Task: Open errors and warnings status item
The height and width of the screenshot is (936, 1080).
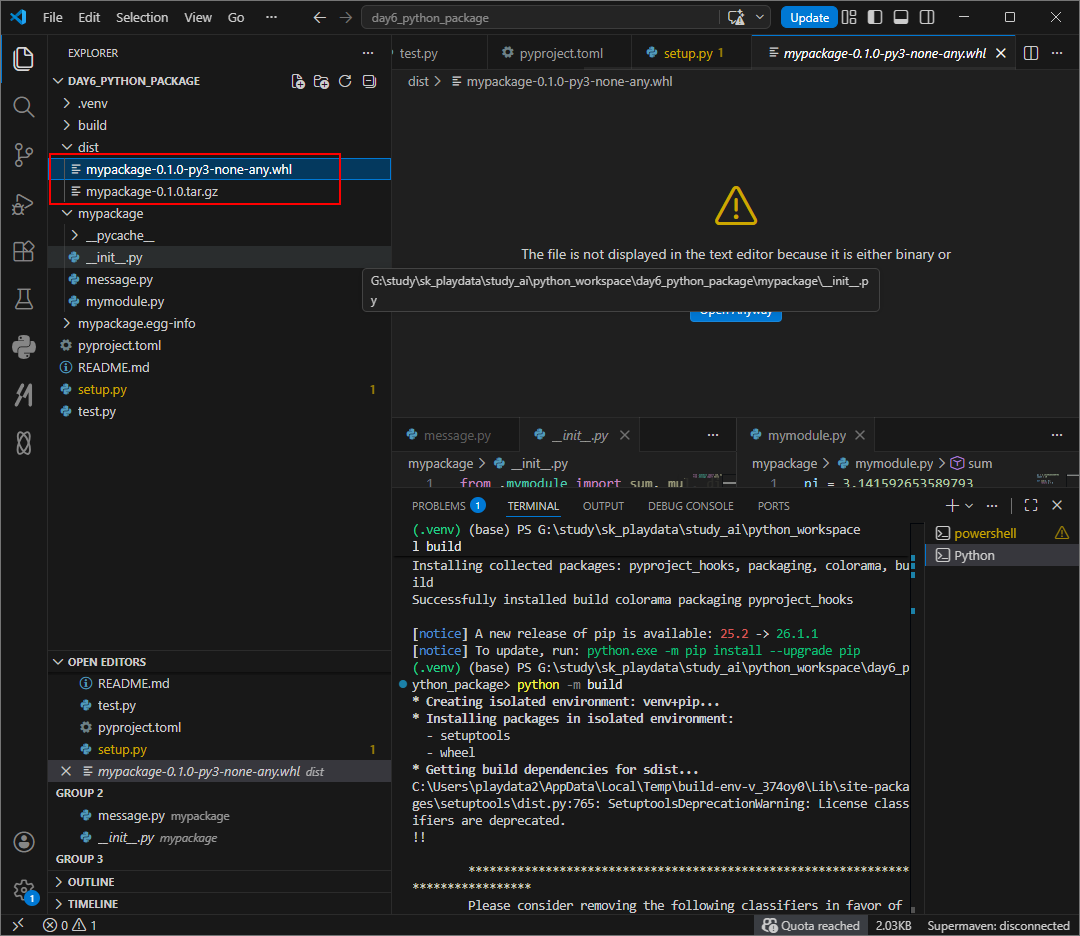Action: 70,925
